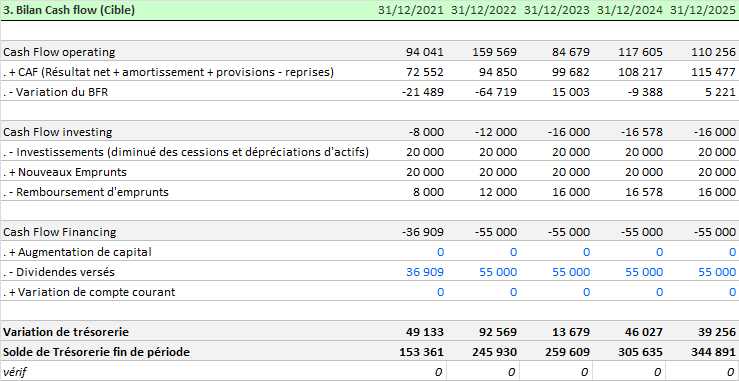Select Cash Flow investing value -12 000

tap(496, 132)
